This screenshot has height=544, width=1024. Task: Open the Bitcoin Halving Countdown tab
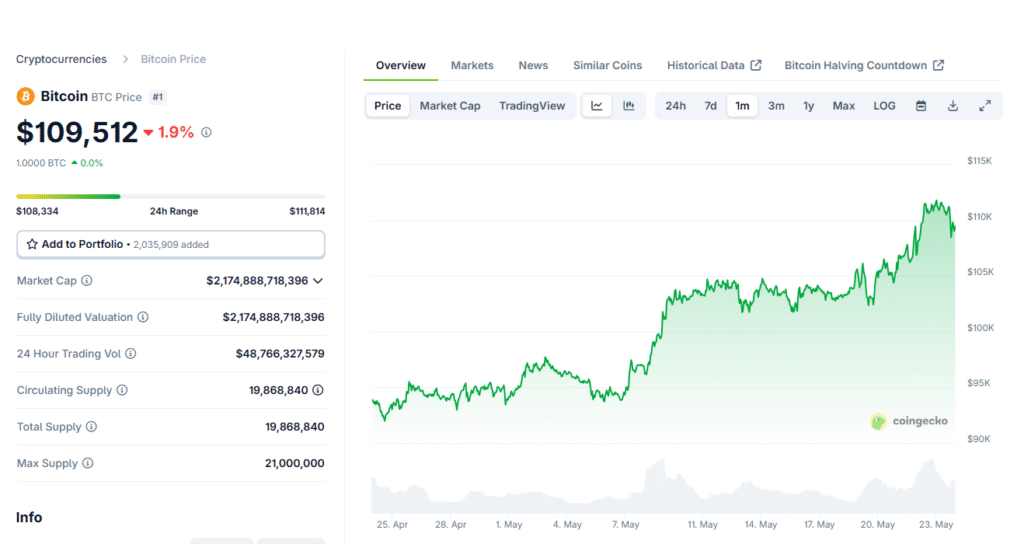pos(864,65)
